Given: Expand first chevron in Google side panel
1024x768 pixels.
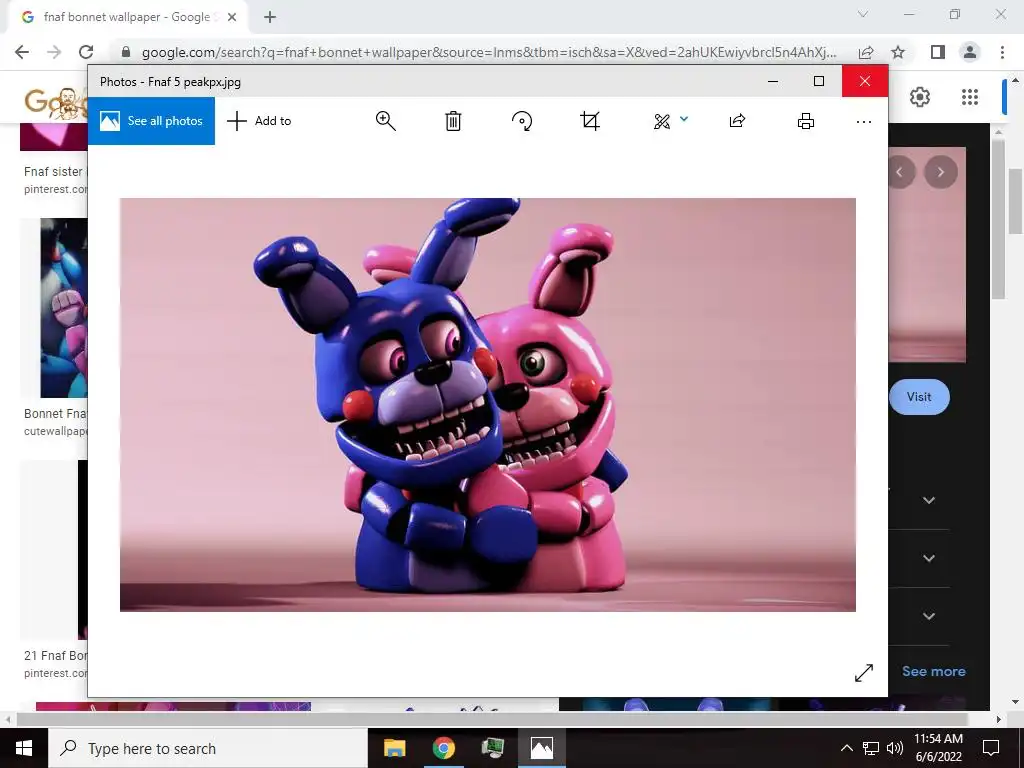Looking at the screenshot, I should point(929,500).
